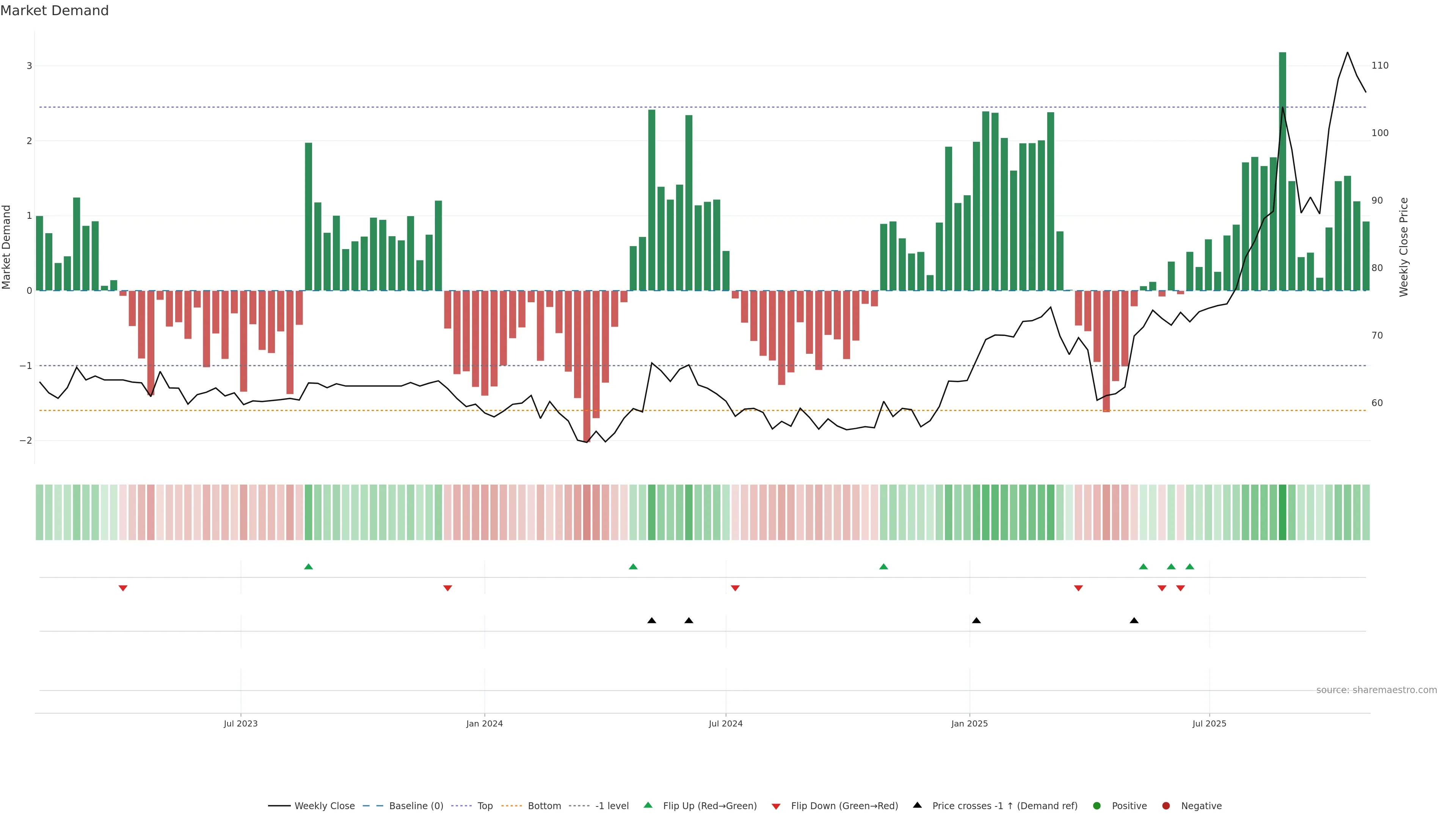Click the leftmost red flip-down triangle marker
The height and width of the screenshot is (819, 1456).
tap(122, 588)
